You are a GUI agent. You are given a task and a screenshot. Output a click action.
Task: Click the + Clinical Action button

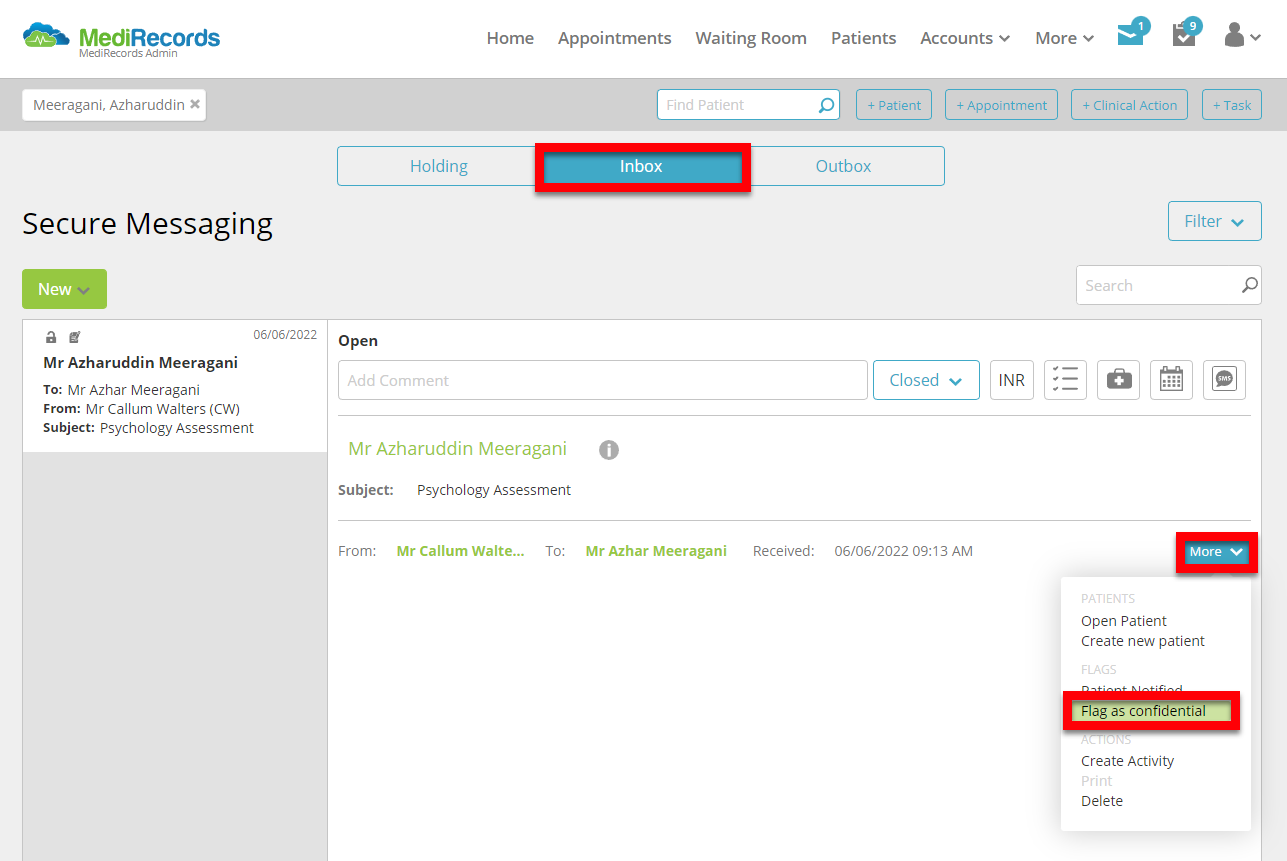tap(1129, 105)
